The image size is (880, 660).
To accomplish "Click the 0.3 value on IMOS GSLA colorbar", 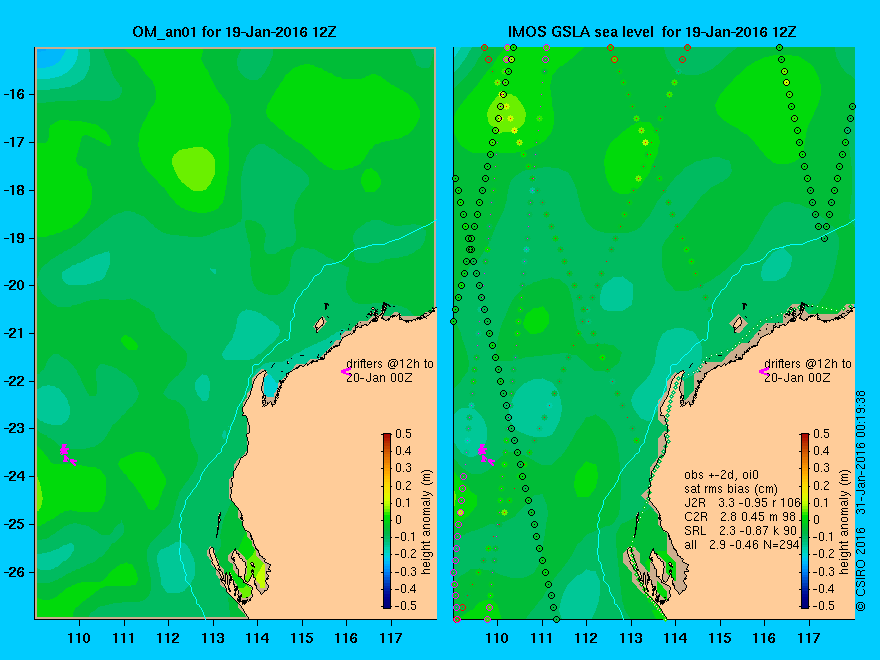I will point(822,468).
